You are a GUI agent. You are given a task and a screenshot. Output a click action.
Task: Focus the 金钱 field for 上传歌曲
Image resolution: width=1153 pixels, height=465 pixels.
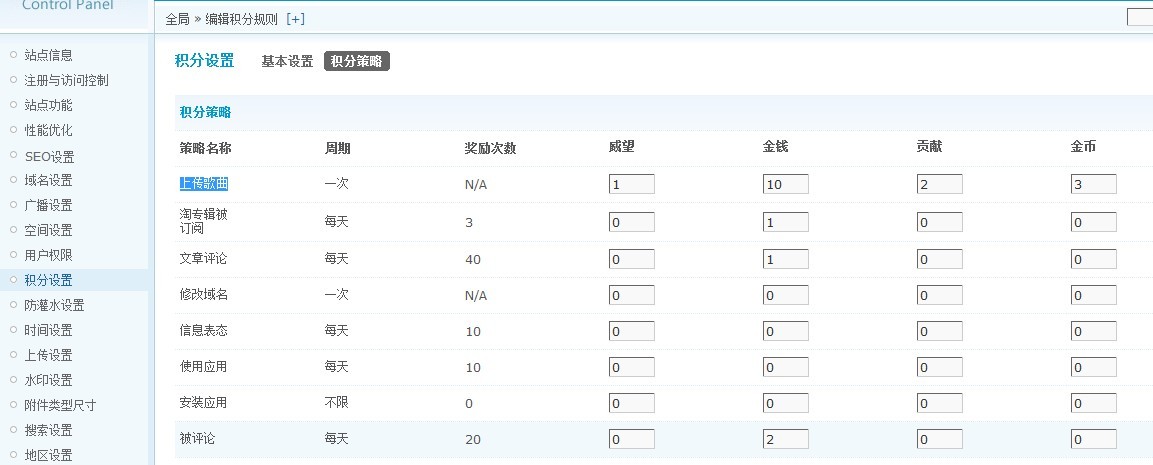coord(785,184)
